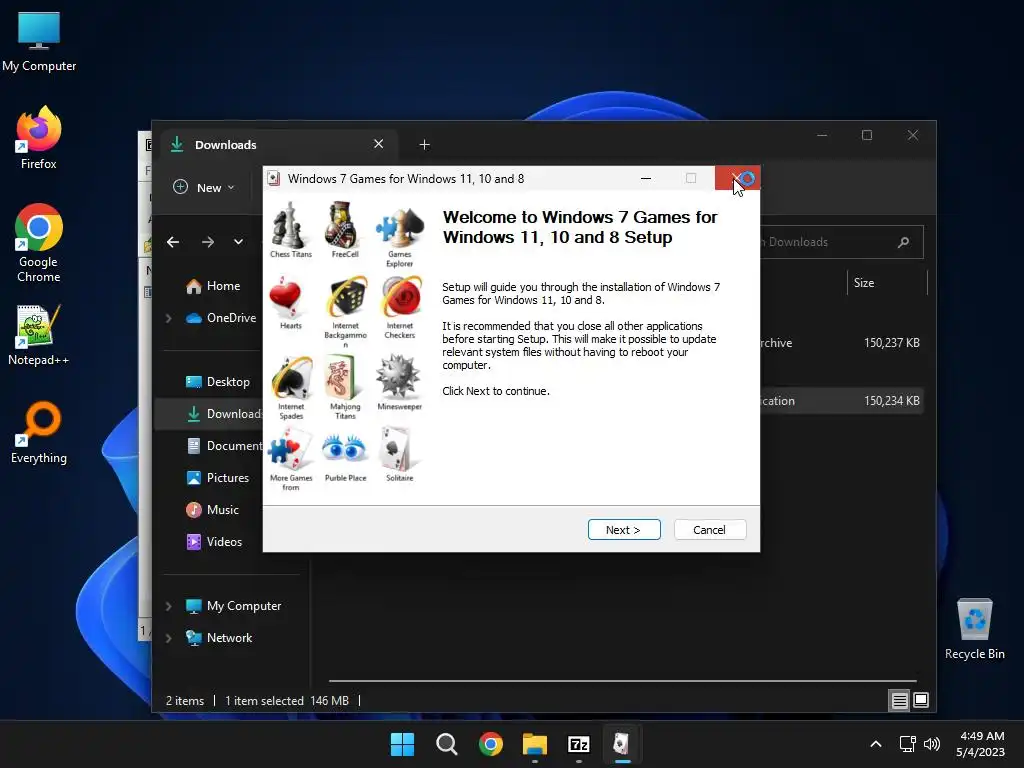Open Notepad++ desktop shortcut
Image resolution: width=1024 pixels, height=768 pixels.
(39, 335)
